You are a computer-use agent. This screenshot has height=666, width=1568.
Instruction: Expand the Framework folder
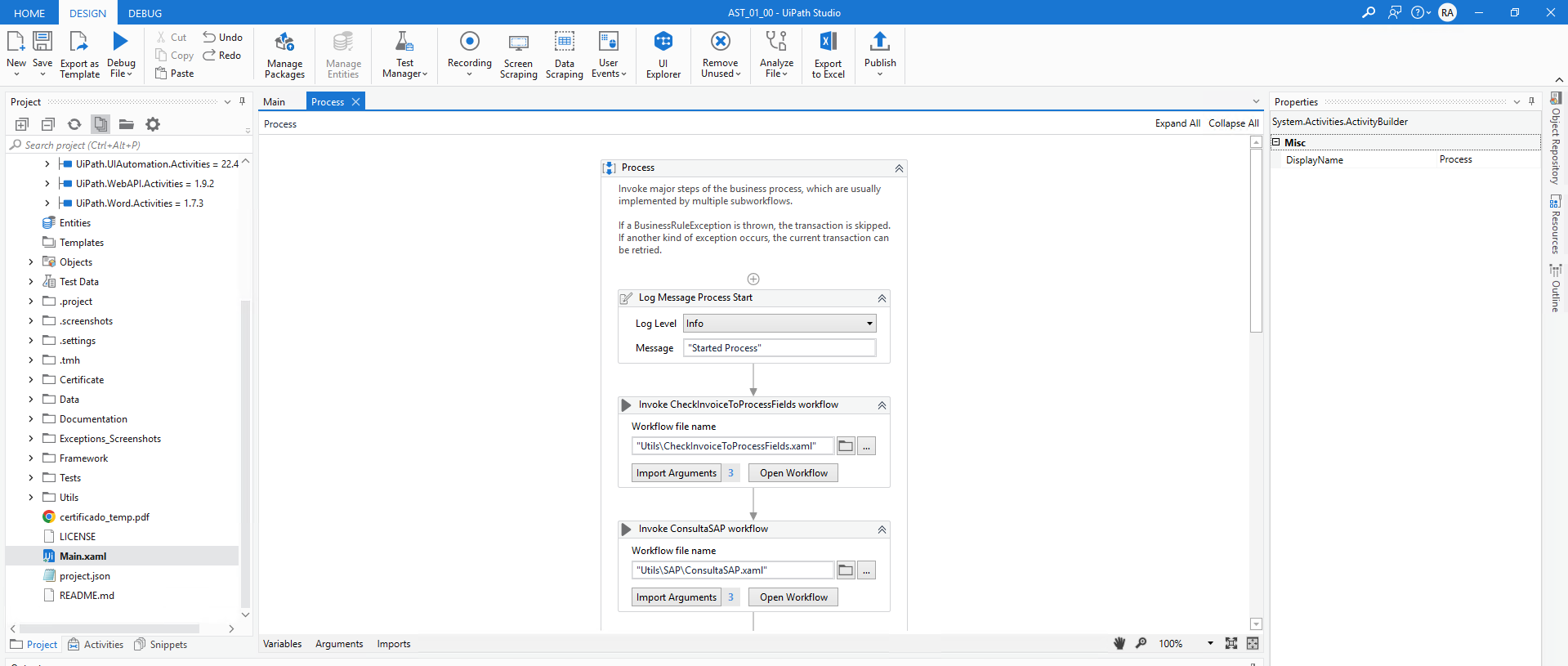click(31, 458)
